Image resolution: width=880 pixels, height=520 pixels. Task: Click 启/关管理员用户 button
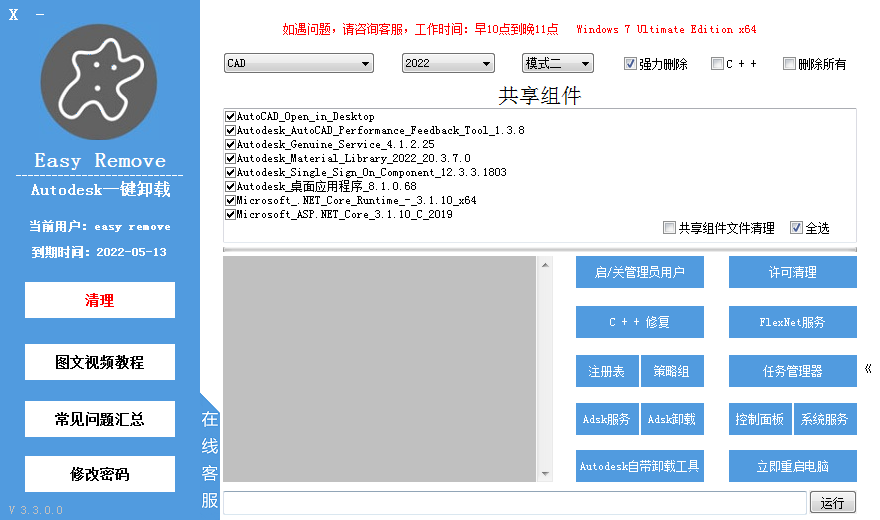pos(640,272)
